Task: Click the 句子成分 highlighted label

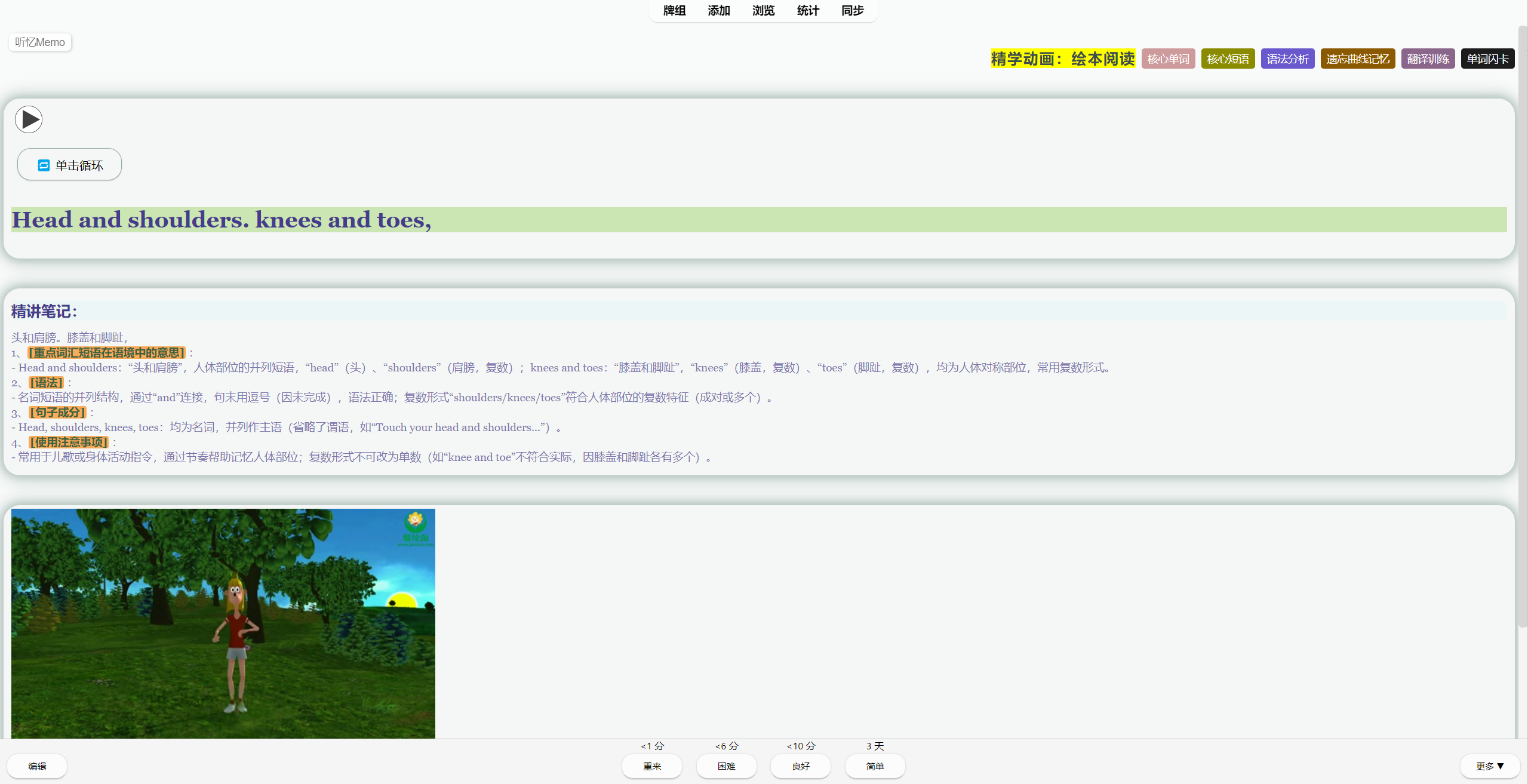Action: tap(58, 412)
